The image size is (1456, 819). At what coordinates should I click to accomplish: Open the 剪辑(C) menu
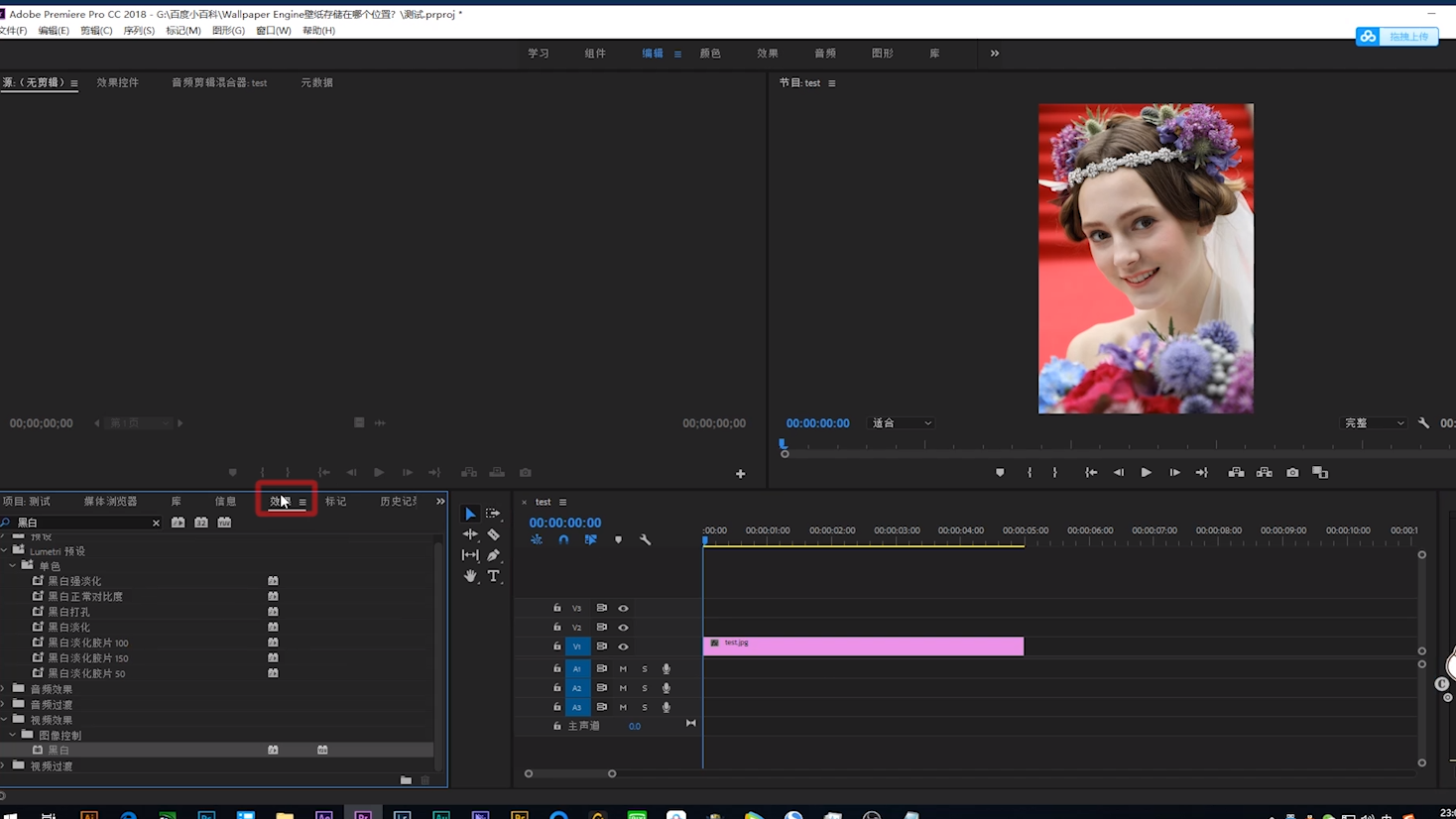coord(96,31)
